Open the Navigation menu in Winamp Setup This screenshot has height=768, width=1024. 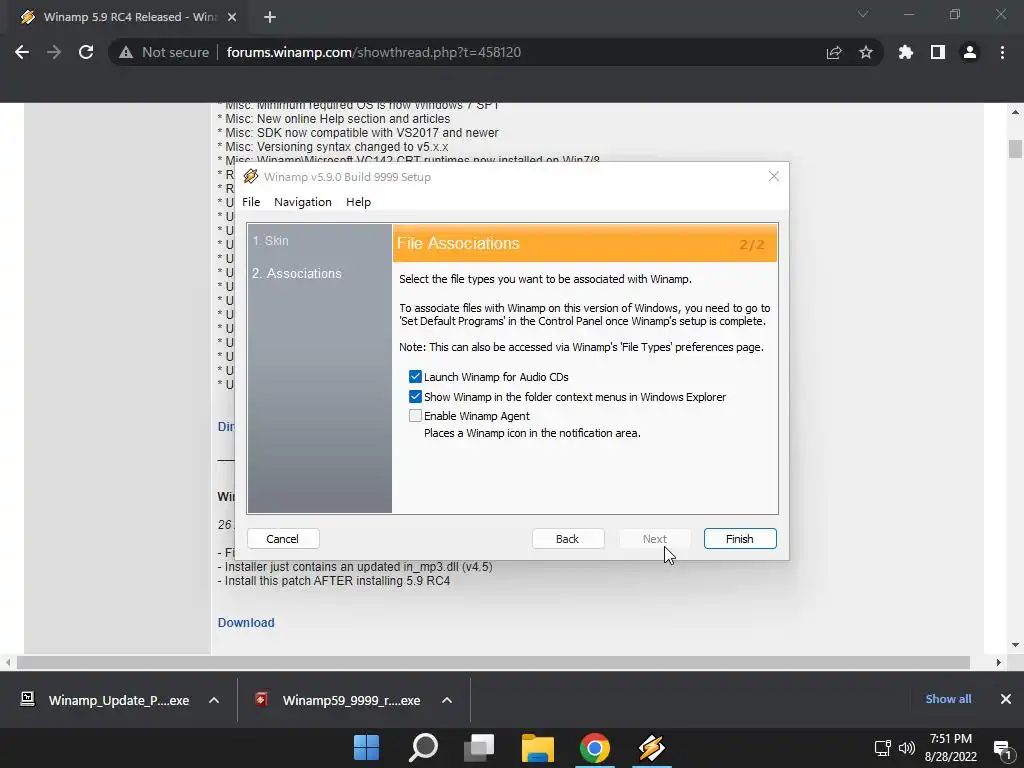(x=302, y=202)
